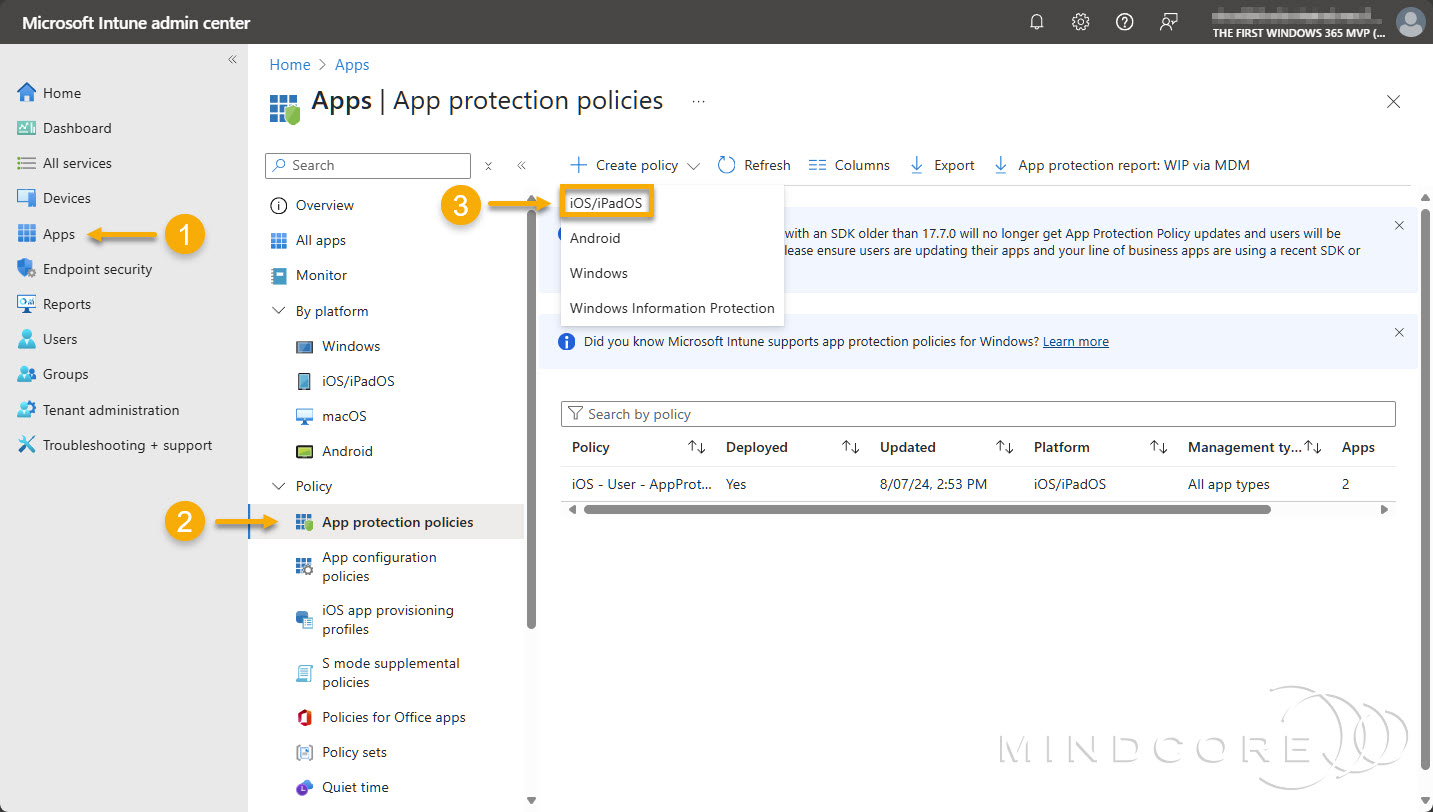1433x812 pixels.
Task: Open the Learn more link
Action: (1074, 341)
